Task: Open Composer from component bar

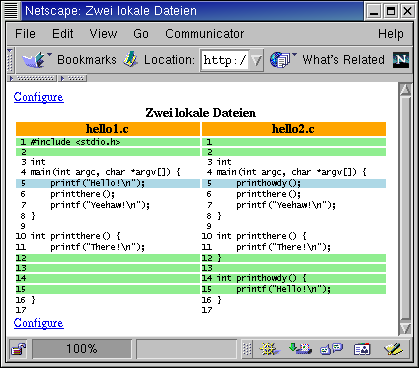Action: coord(393,349)
